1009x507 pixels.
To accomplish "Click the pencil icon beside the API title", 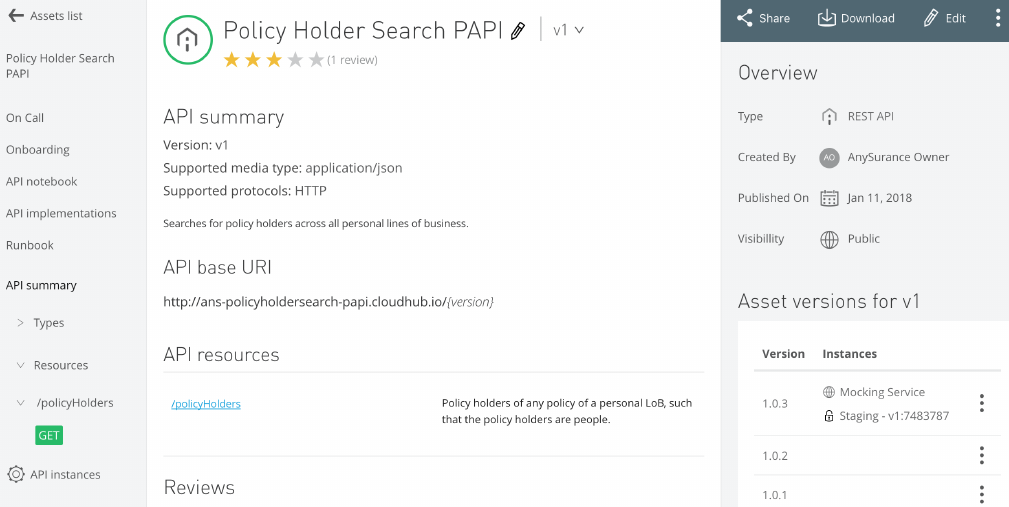I will coord(517,31).
